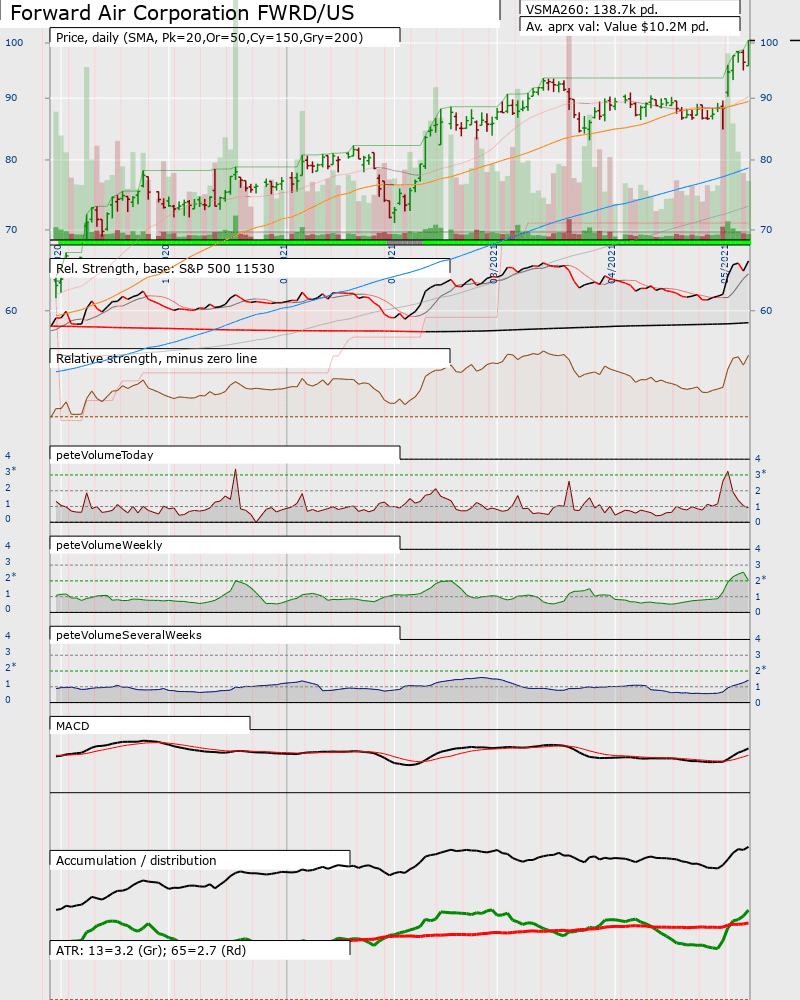
Task: Select the MACD panel label
Action: pyautogui.click(x=73, y=726)
